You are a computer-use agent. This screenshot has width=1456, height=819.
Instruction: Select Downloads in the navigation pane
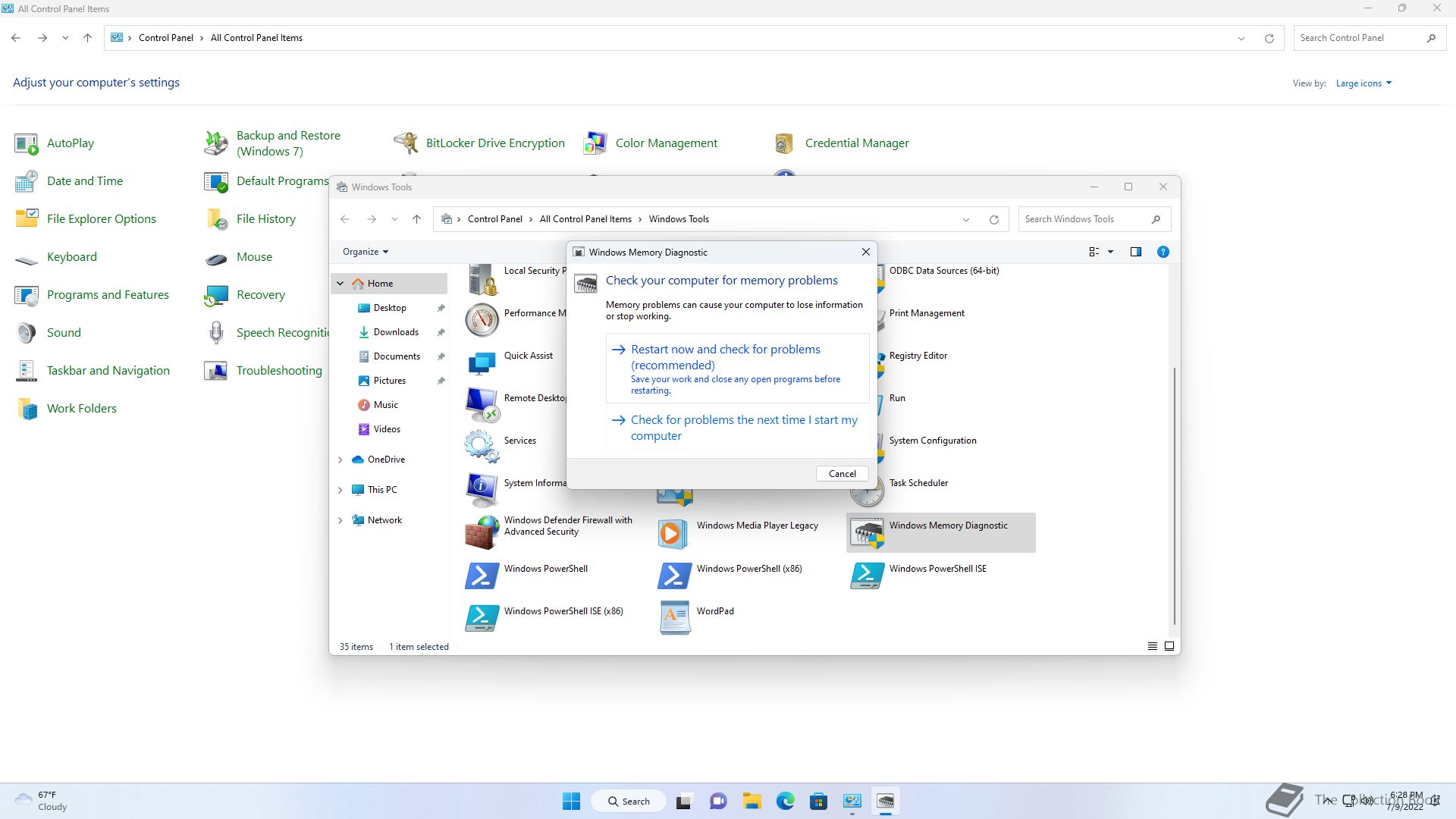point(396,332)
